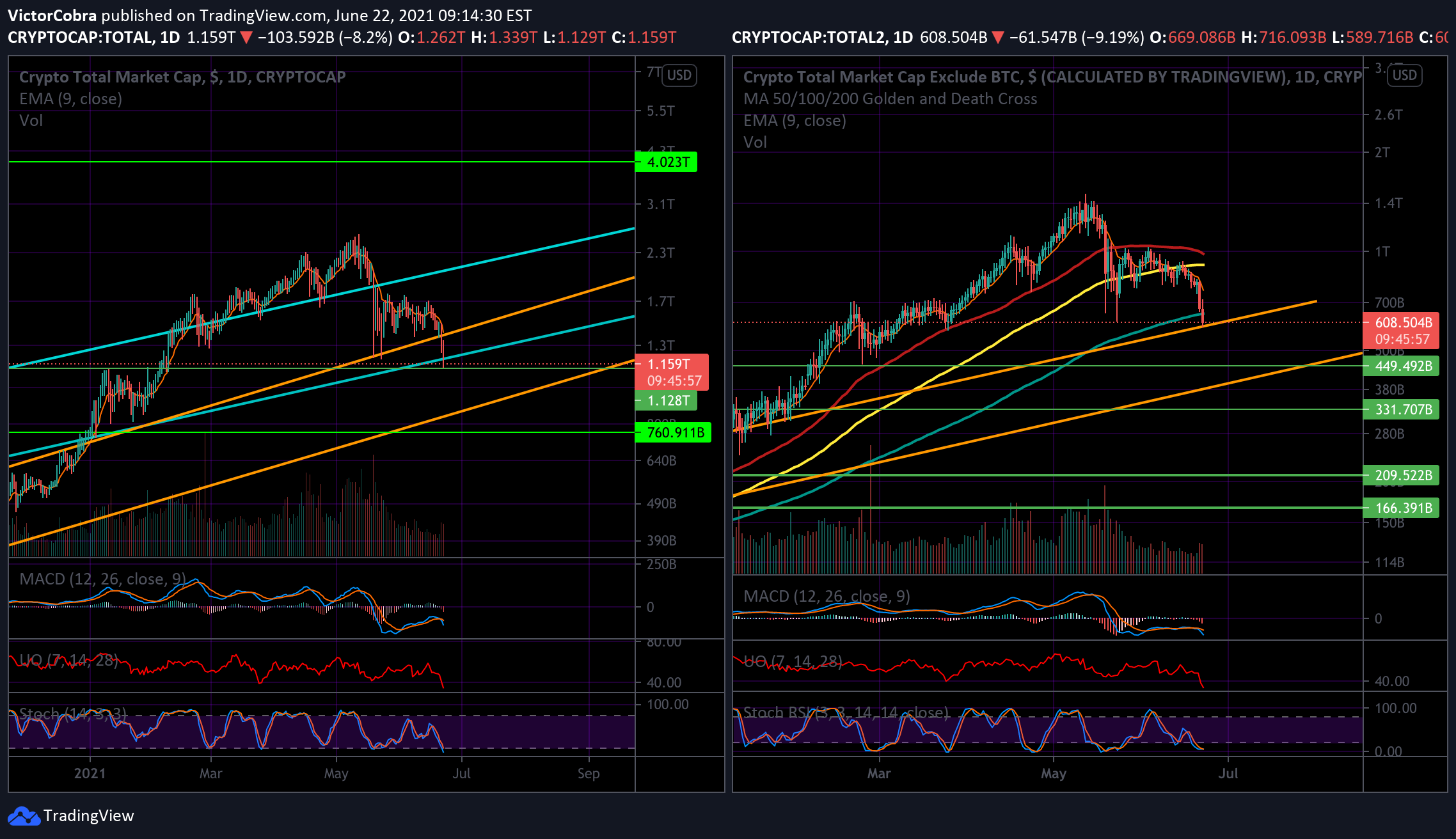Select the USD unit icon on left price scale
This screenshot has height=839, width=1456.
tap(678, 75)
